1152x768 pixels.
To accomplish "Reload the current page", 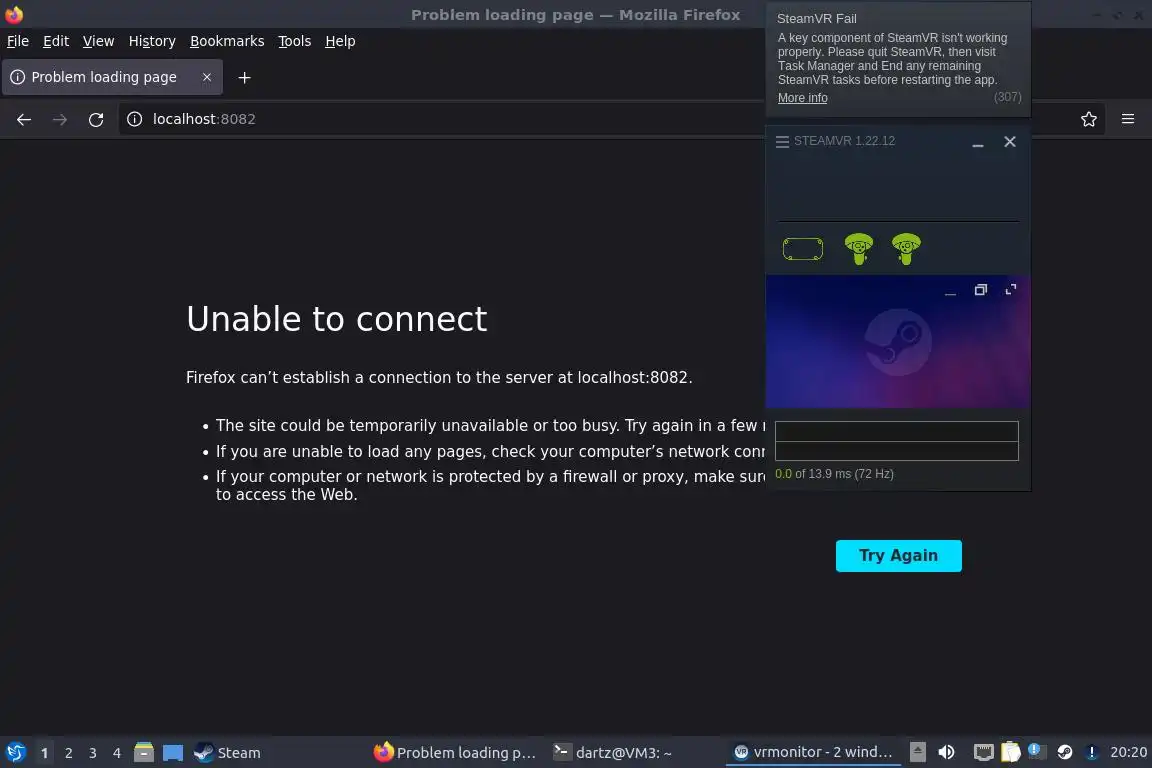I will (96, 119).
